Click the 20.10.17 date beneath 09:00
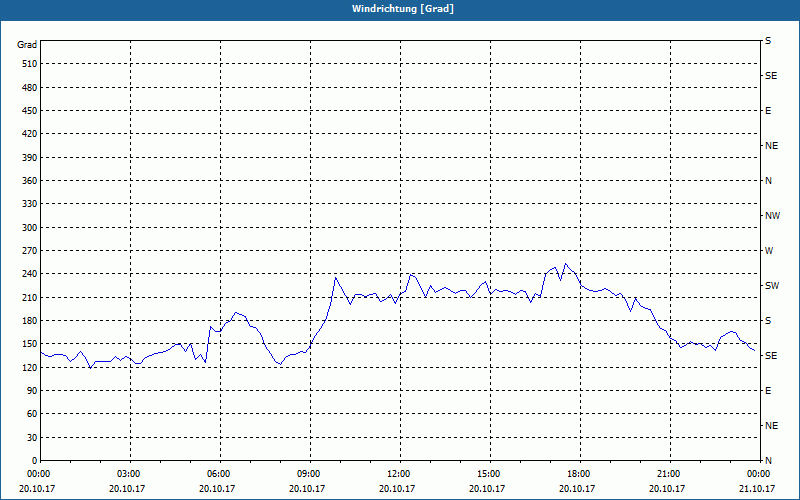The image size is (800, 500). coord(307,489)
